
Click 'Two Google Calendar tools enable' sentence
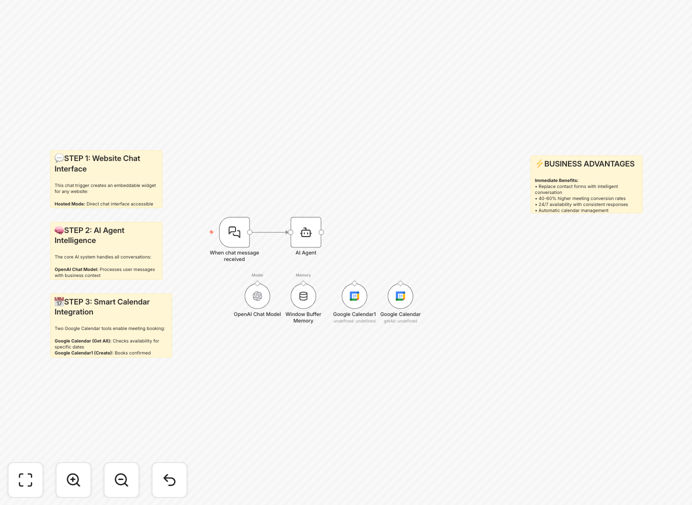pyautogui.click(x=109, y=328)
